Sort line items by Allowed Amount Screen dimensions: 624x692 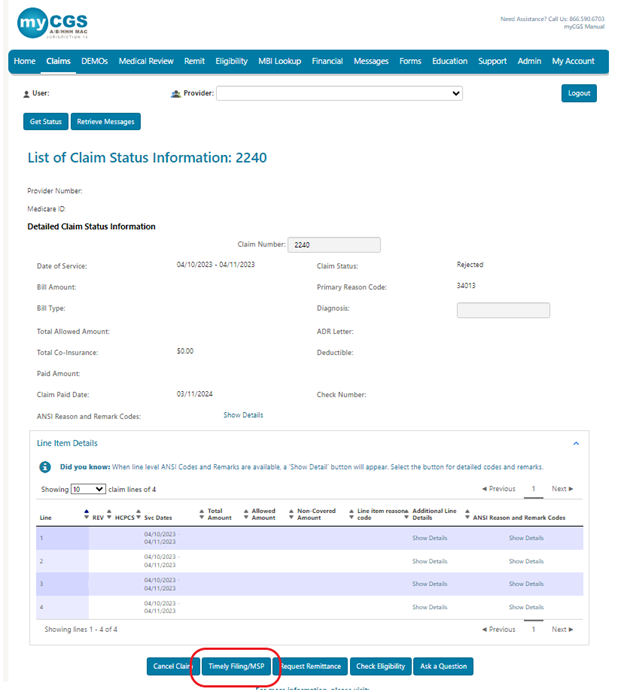245,513
